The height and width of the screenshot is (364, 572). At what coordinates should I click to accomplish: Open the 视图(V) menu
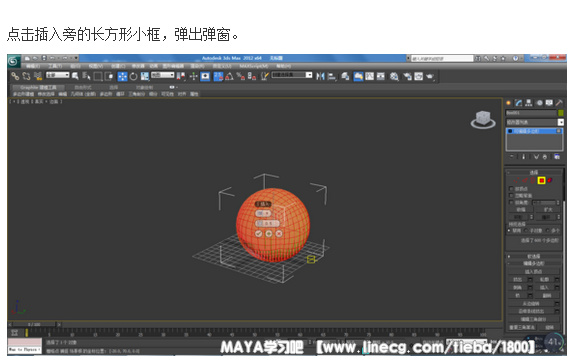[96, 66]
